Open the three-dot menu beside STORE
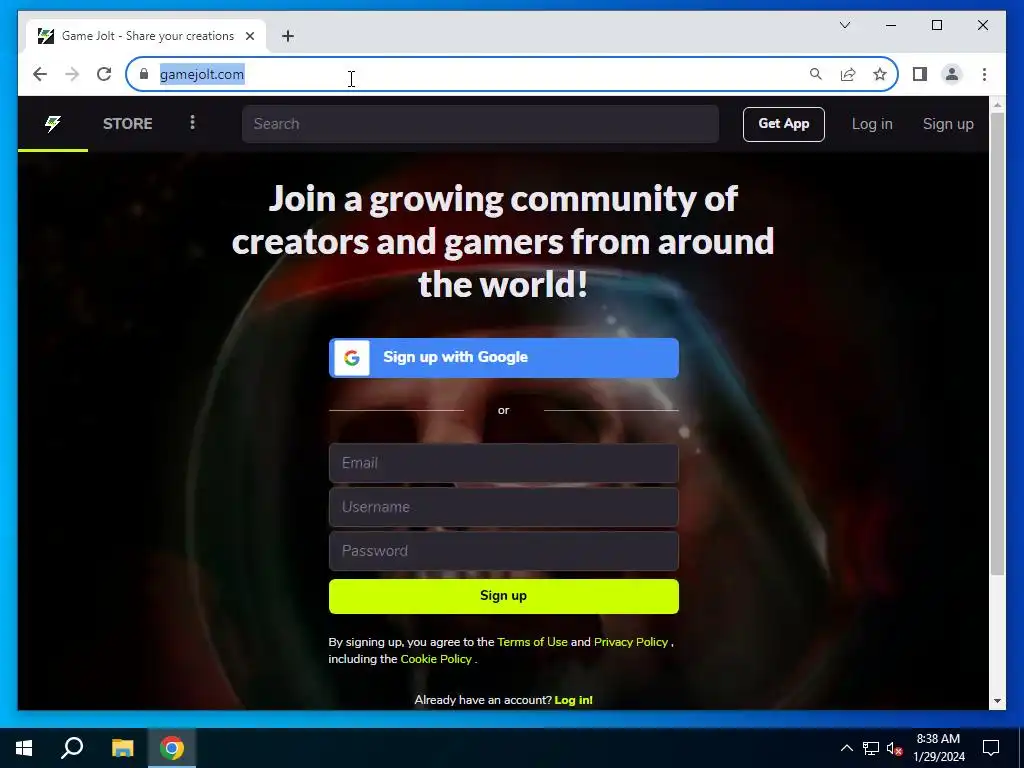1024x768 pixels. 192,123
